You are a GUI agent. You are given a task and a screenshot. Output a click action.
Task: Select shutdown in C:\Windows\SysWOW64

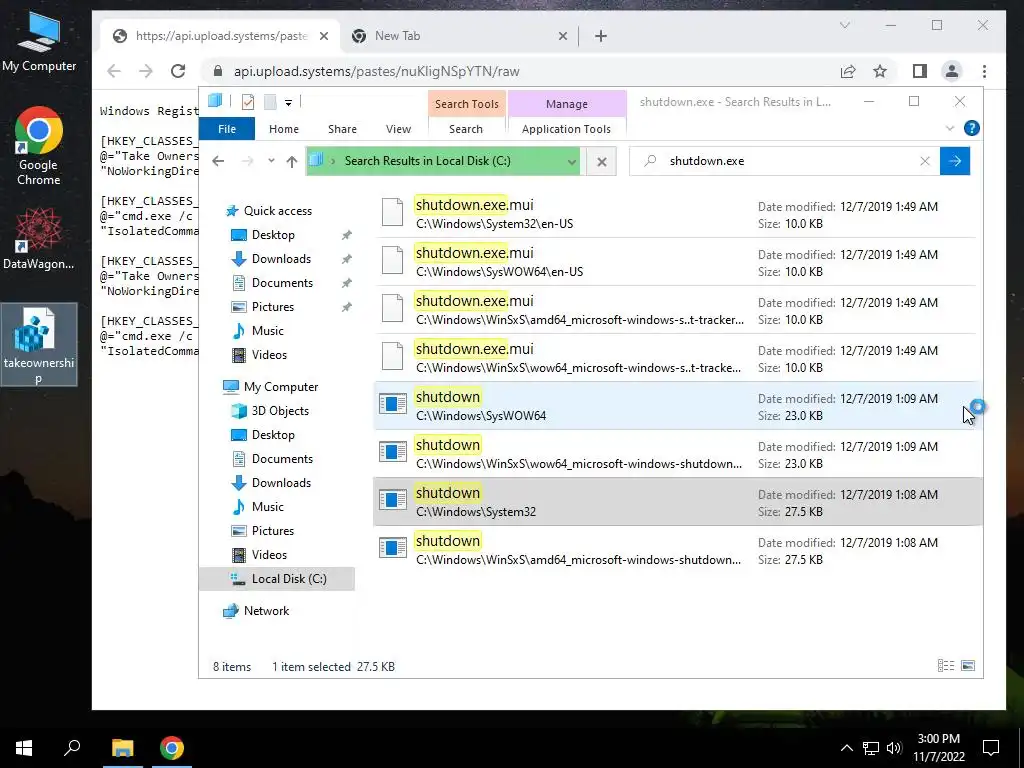(x=677, y=406)
